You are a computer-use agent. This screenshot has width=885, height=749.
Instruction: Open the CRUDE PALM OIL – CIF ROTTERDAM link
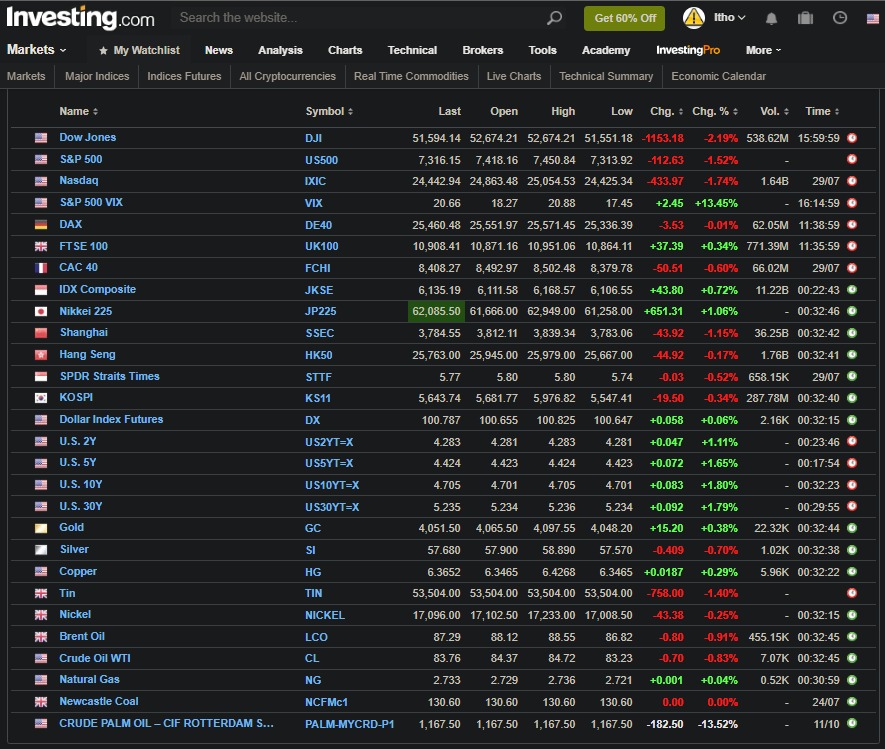pos(167,723)
